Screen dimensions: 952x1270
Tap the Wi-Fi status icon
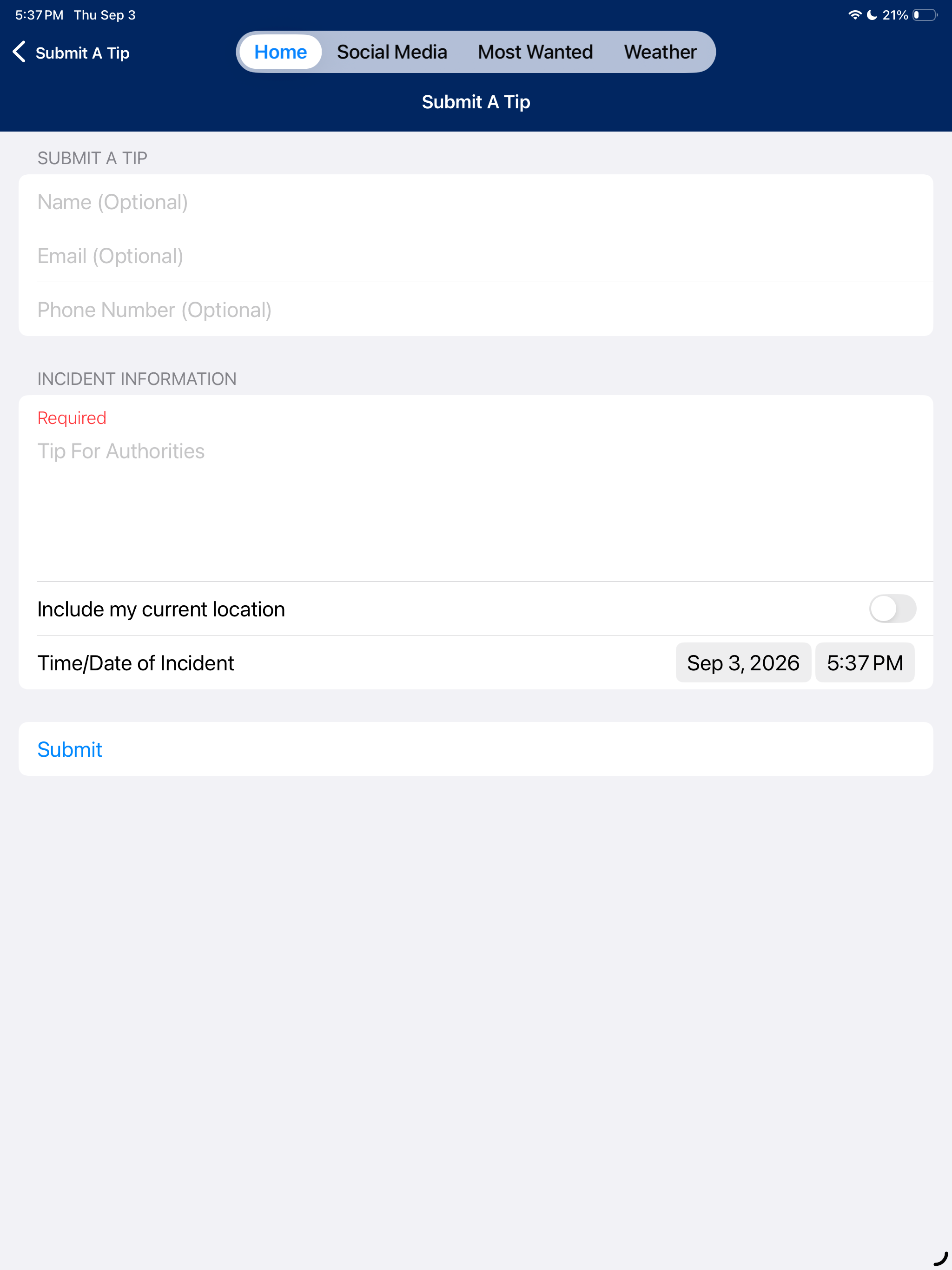(855, 15)
